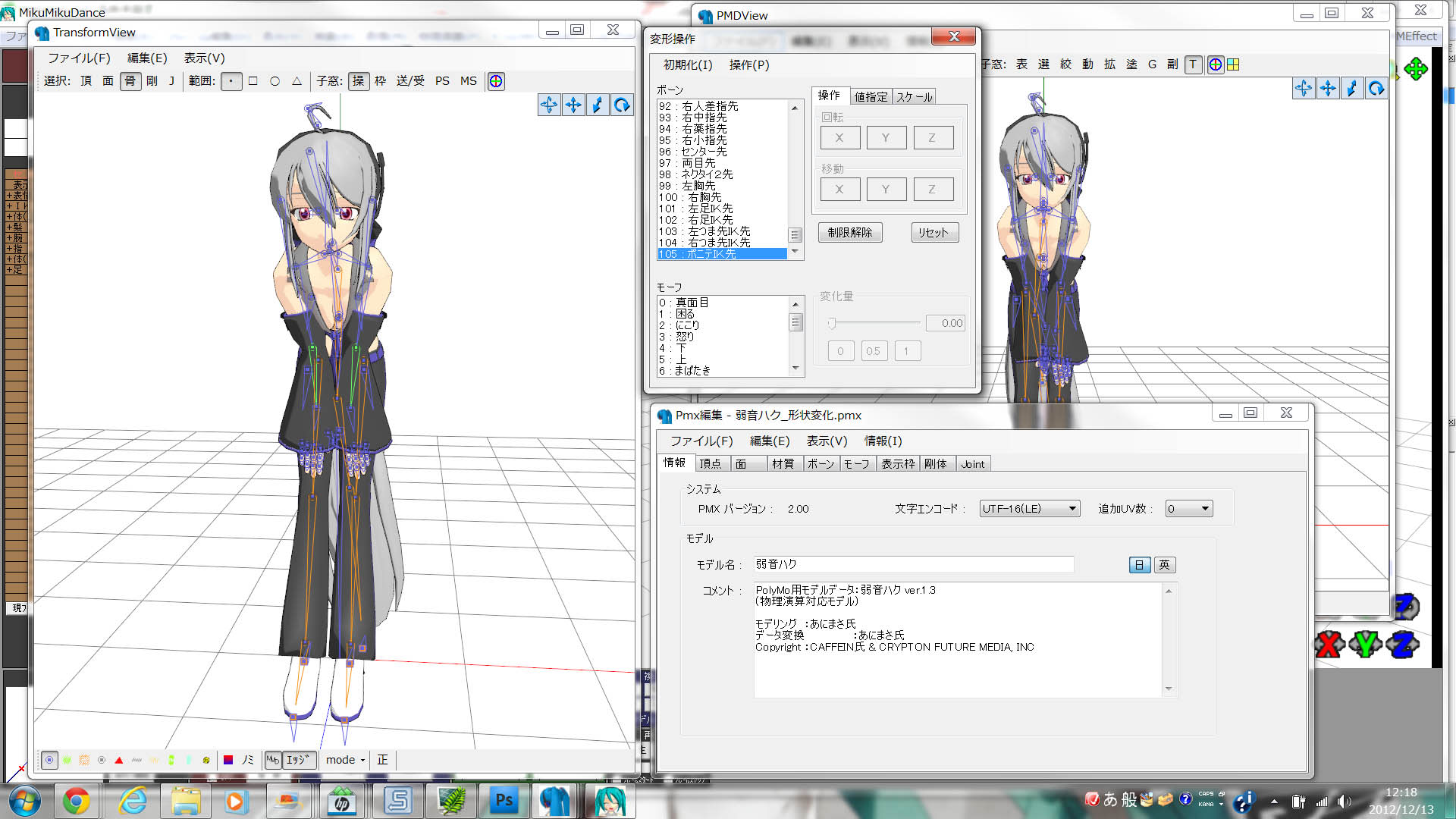Click the 0.5 morph value button
Viewport: 1456px width, 819px height.
click(874, 351)
